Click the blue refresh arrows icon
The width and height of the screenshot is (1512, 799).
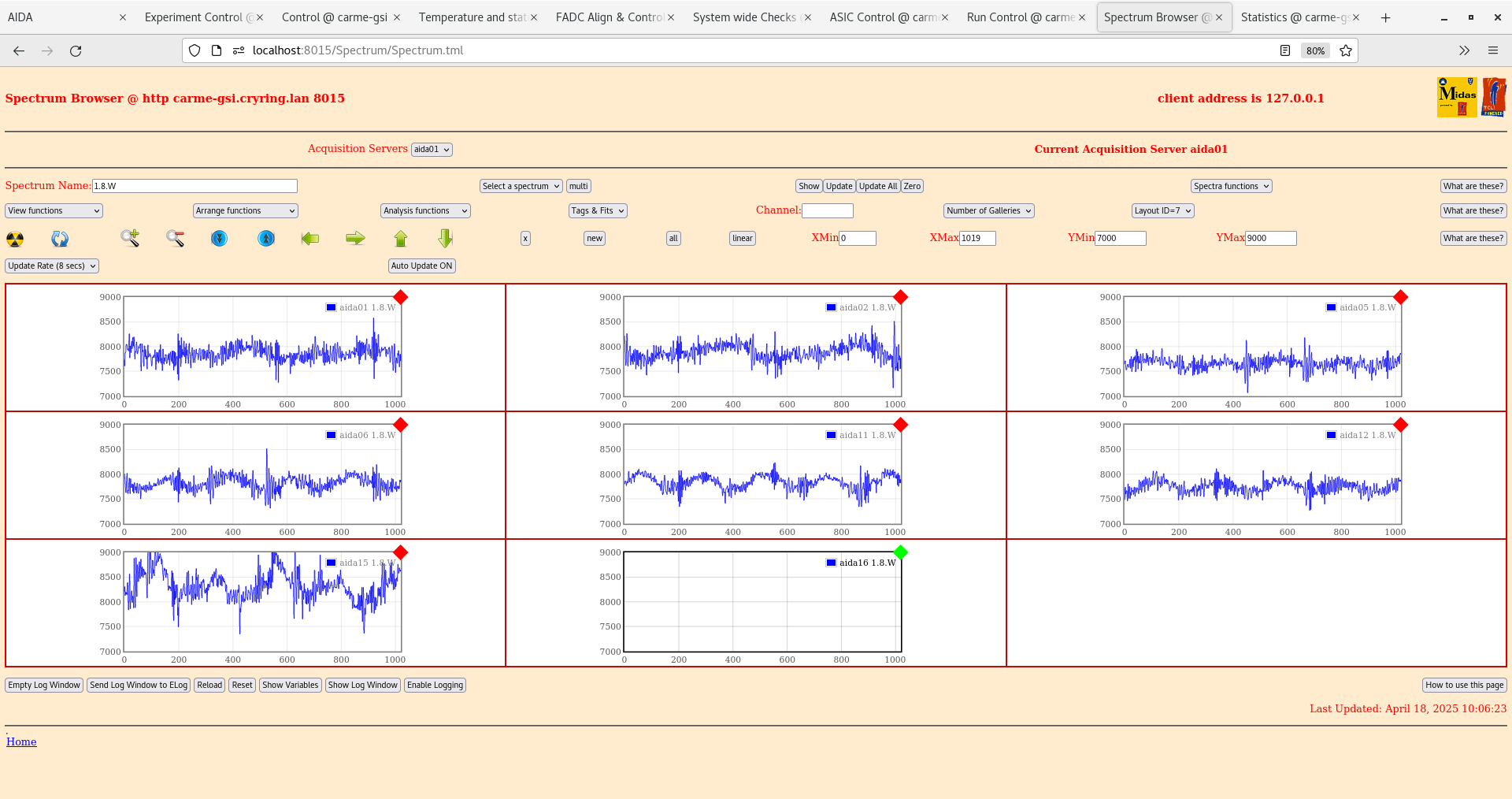(x=60, y=239)
